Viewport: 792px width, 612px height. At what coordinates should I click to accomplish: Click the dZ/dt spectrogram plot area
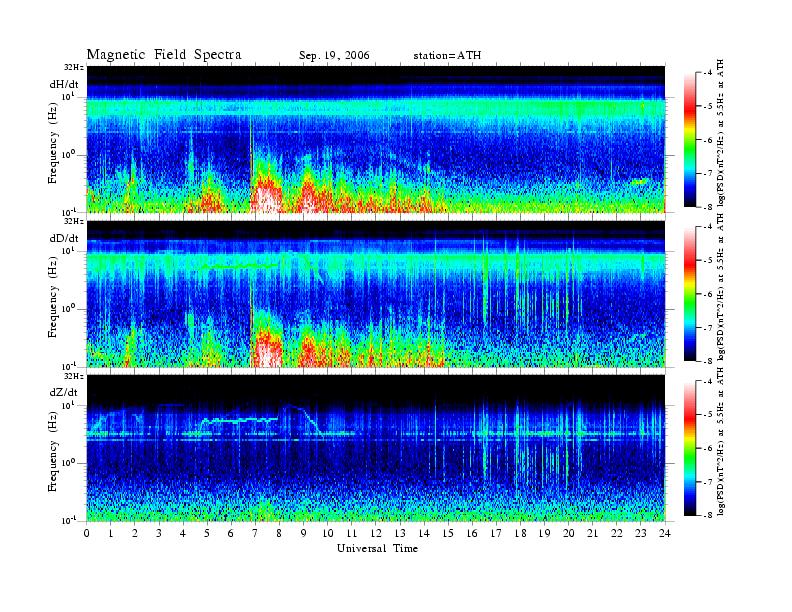376,448
